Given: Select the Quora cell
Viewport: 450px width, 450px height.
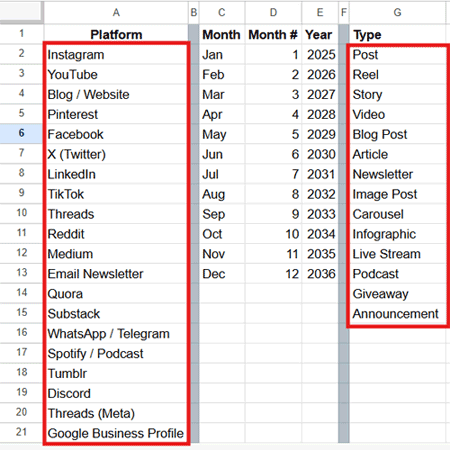Looking at the screenshot, I should (116, 293).
